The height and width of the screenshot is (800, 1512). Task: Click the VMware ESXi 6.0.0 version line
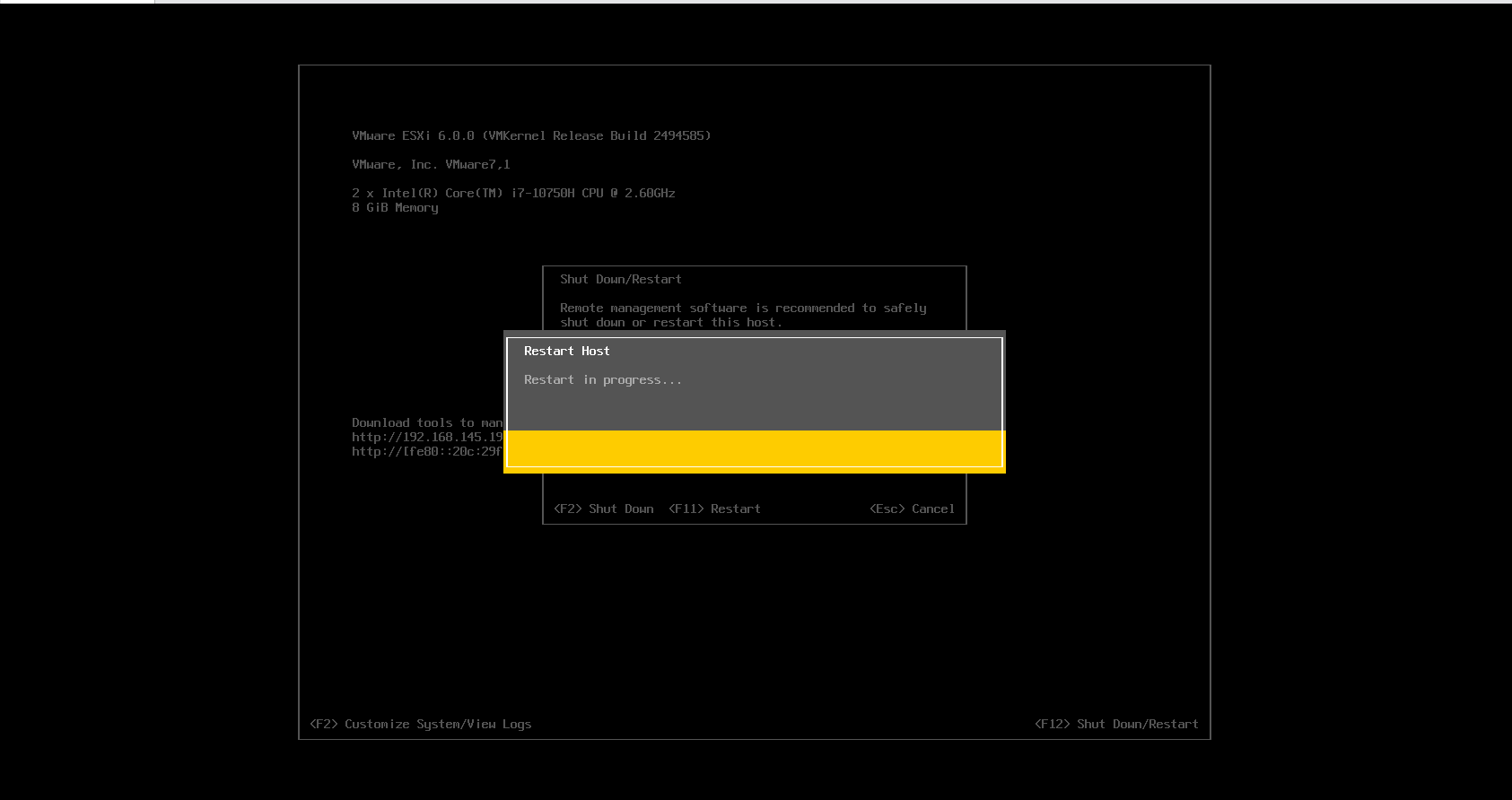point(531,135)
